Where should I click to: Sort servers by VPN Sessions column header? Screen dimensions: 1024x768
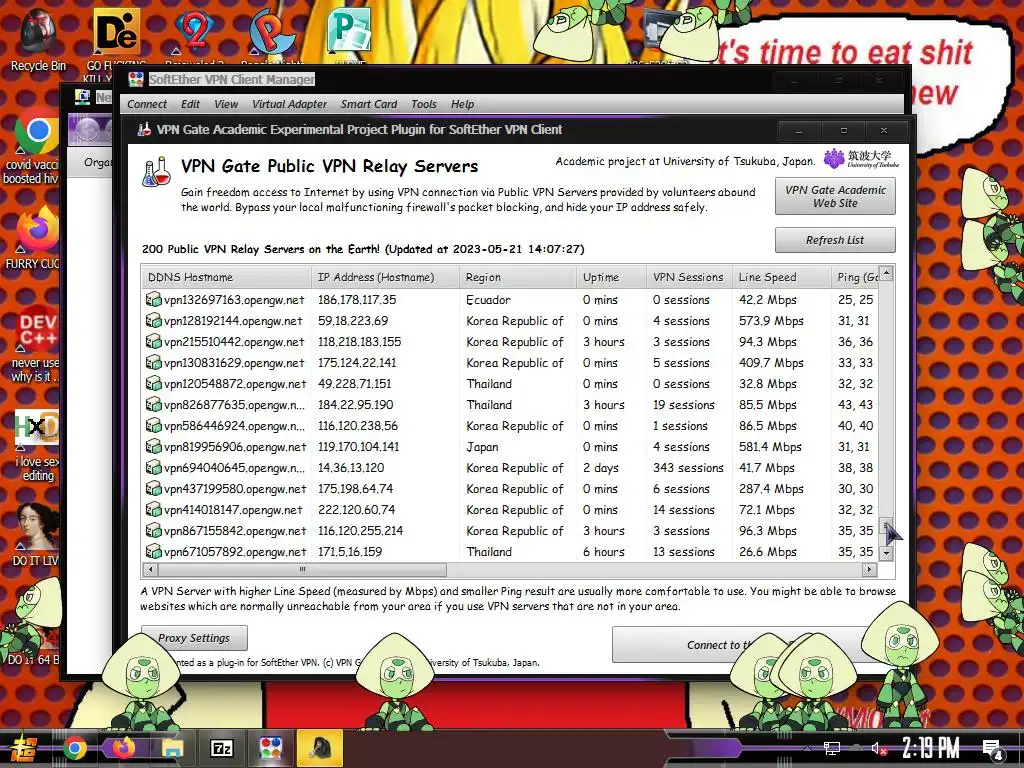click(689, 277)
